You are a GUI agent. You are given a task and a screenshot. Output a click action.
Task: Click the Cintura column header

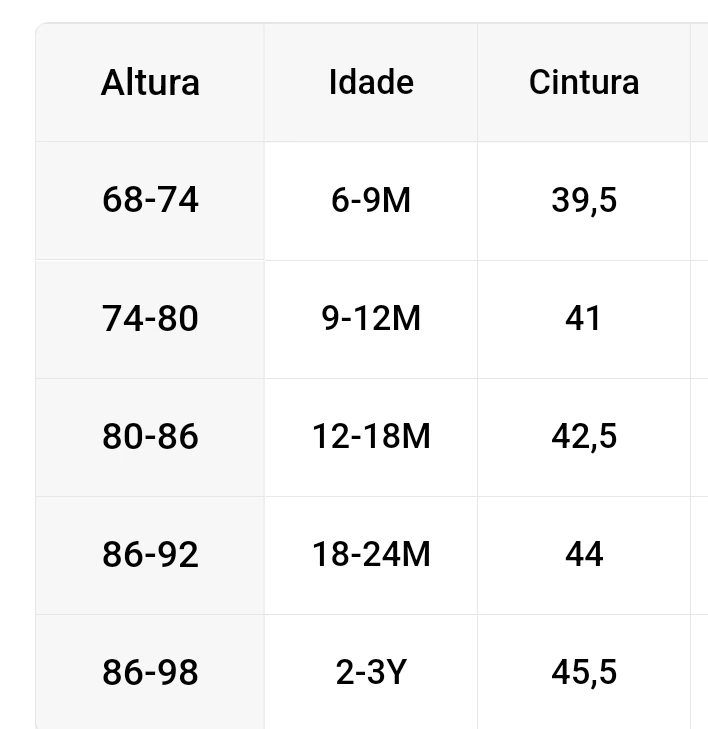[584, 83]
